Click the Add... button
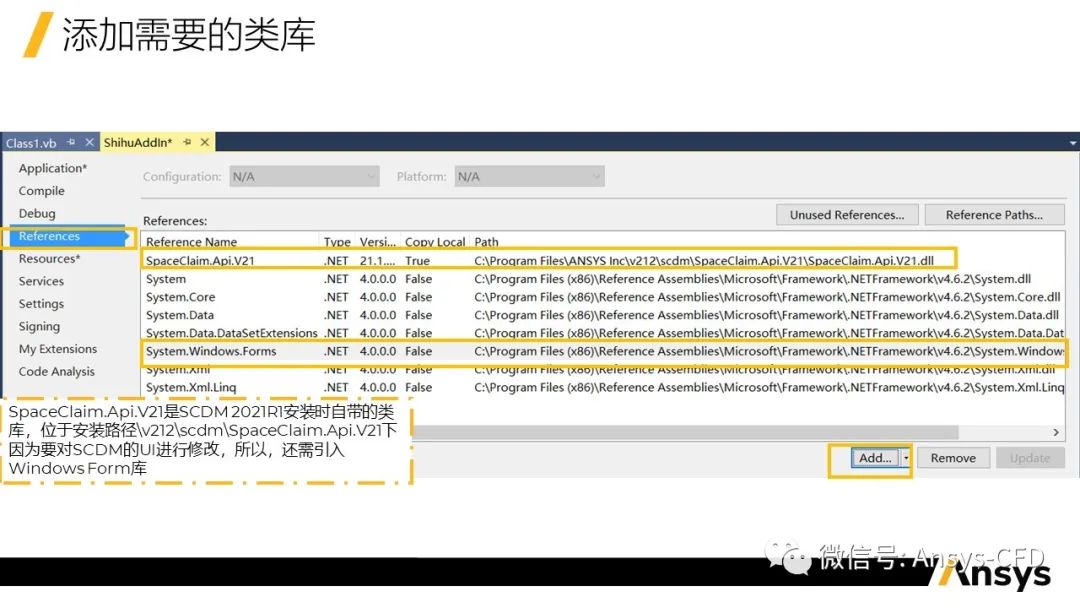1080x608 pixels. (875, 458)
